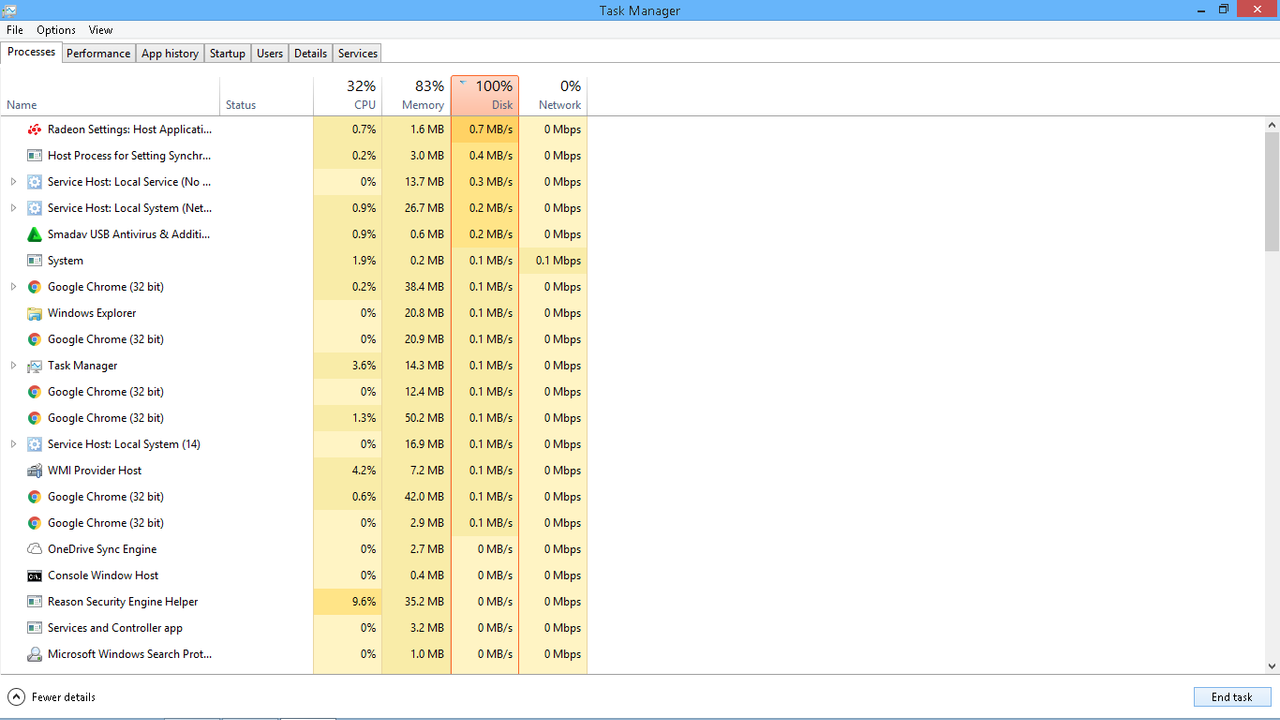
Task: Open the Details tab
Action: tap(311, 53)
